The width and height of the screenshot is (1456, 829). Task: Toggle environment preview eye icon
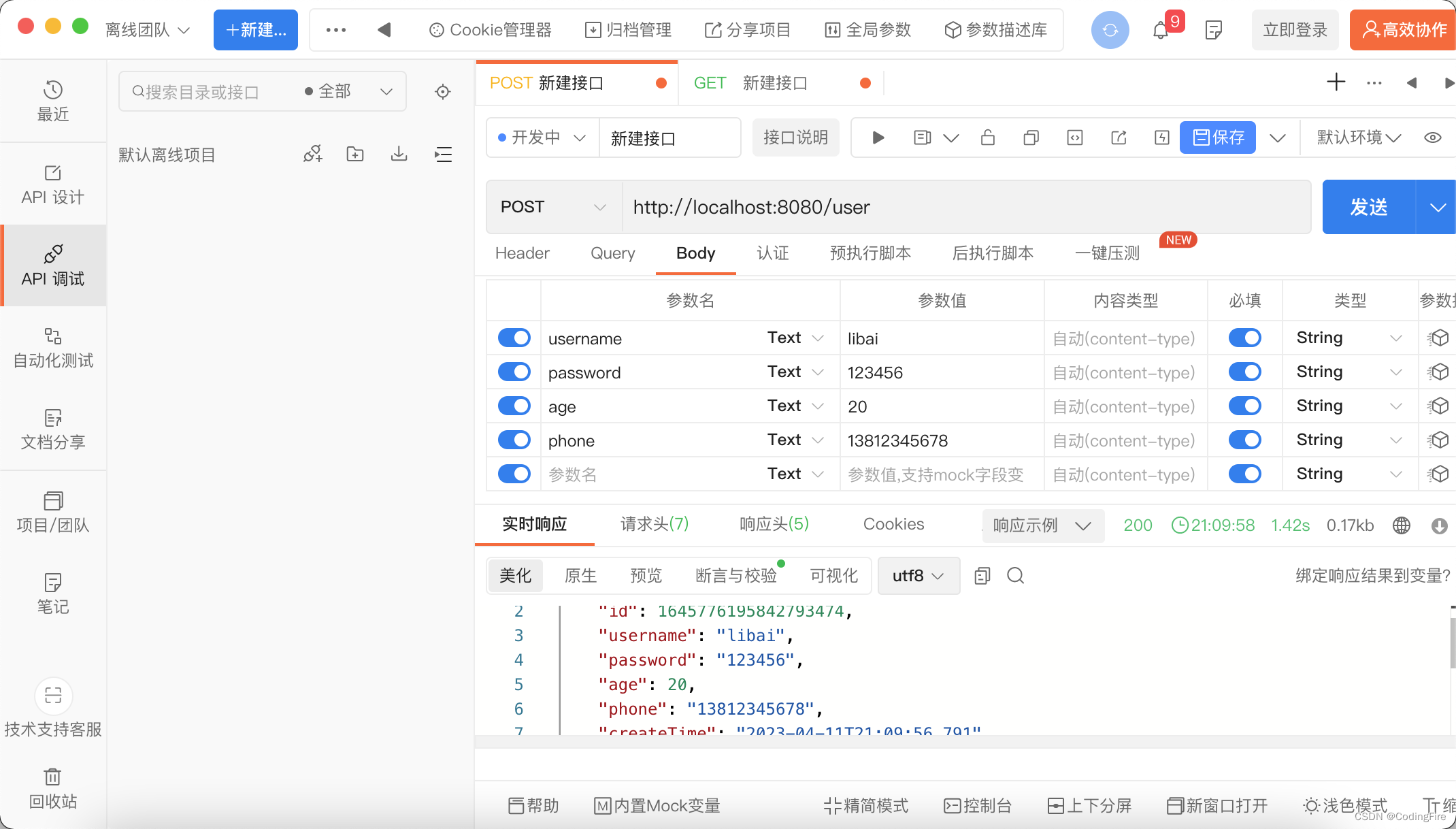(x=1433, y=137)
